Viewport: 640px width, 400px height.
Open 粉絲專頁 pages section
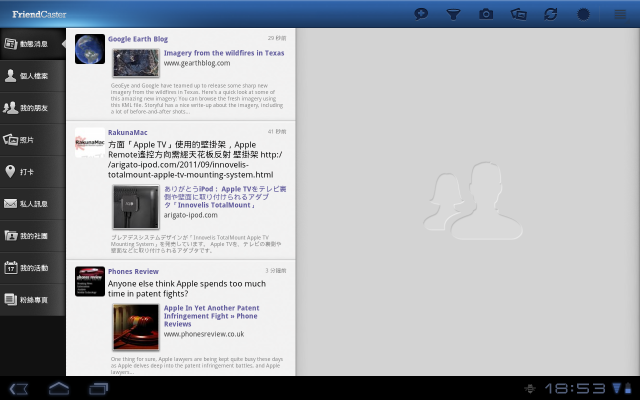[x=33, y=300]
